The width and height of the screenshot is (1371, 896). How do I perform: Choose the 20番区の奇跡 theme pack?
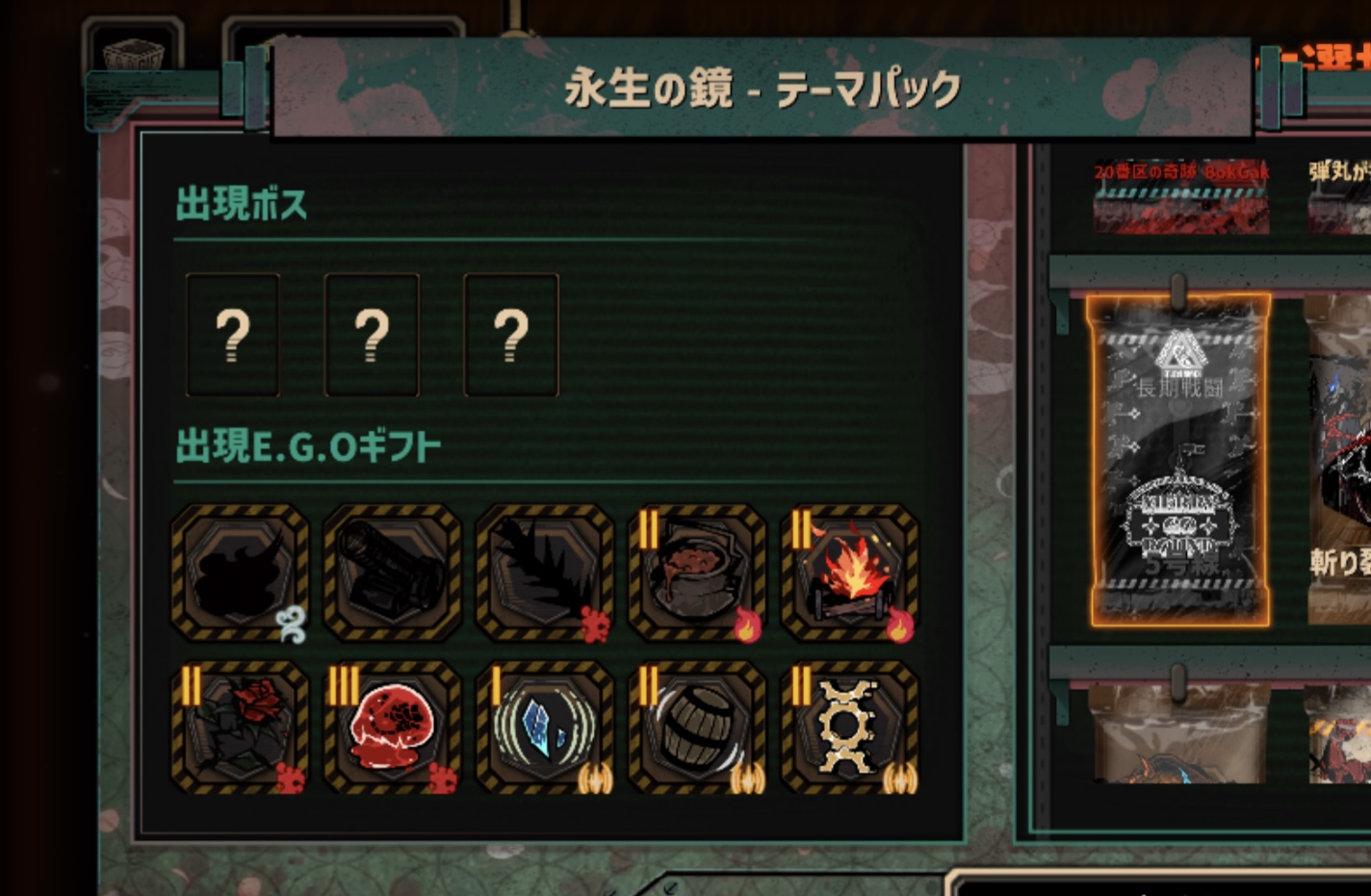[x=1181, y=197]
